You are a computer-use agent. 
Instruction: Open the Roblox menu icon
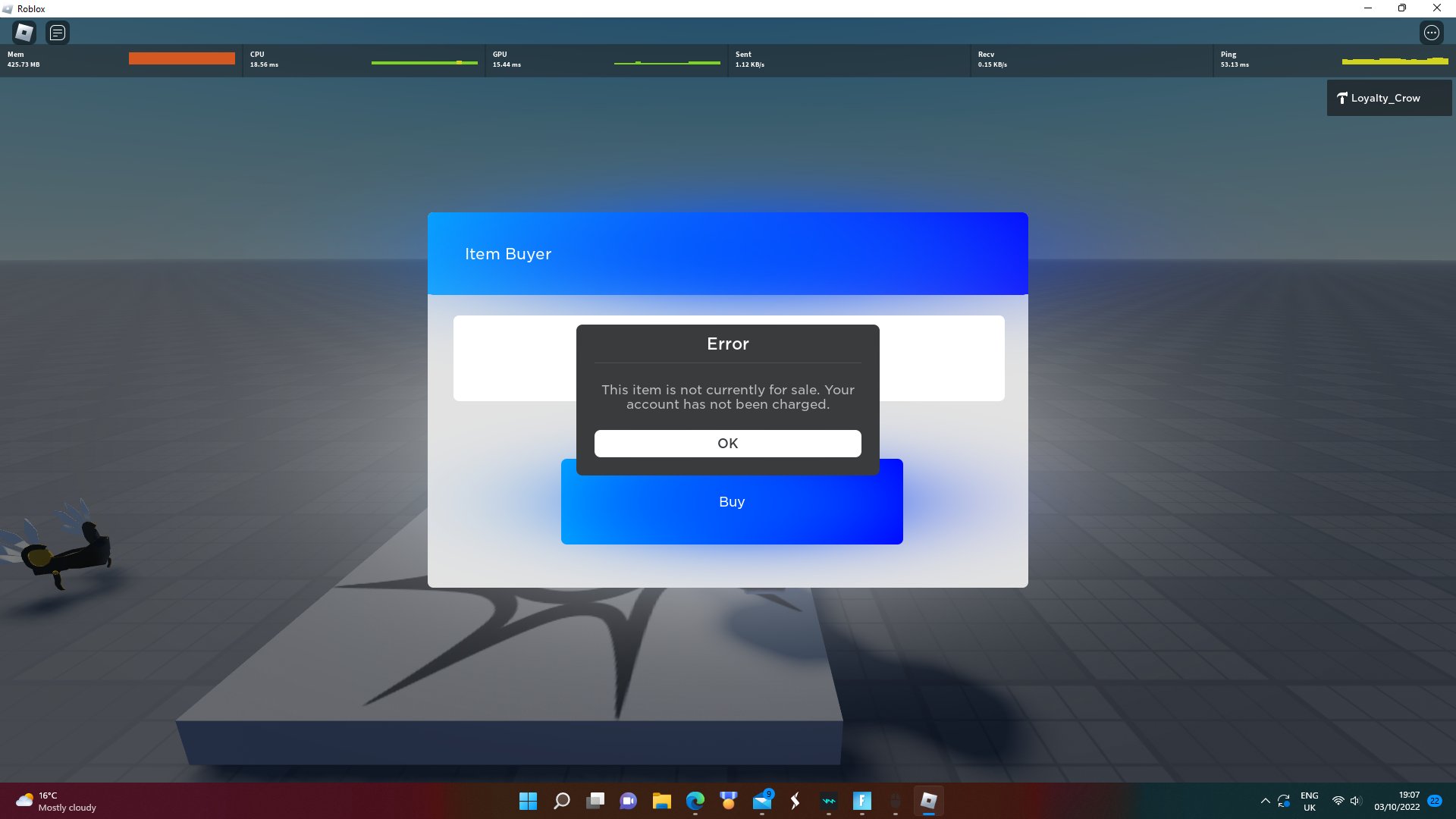click(x=24, y=33)
